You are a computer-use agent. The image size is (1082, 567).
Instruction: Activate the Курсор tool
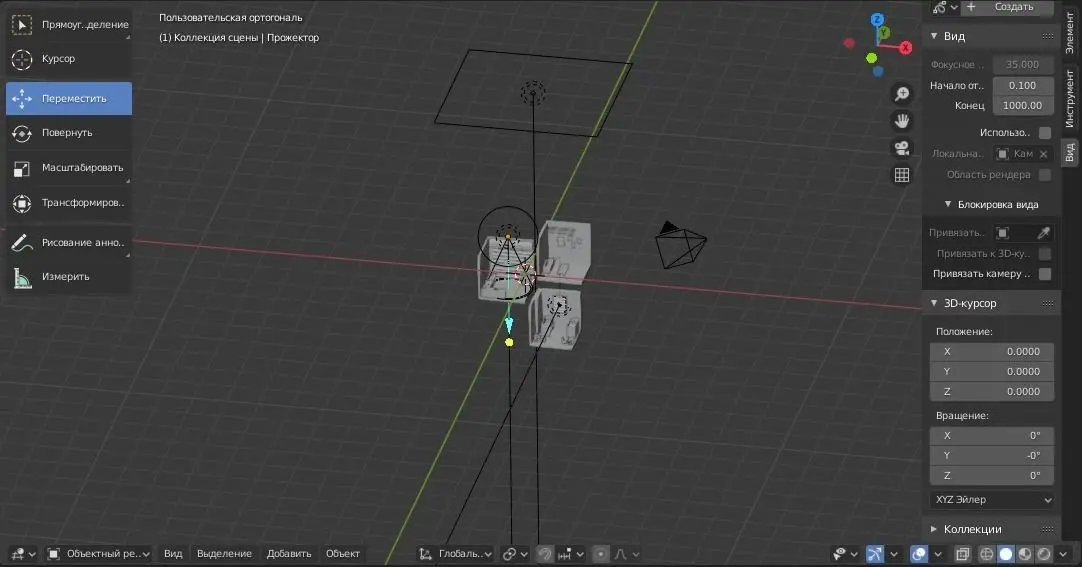tap(69, 59)
